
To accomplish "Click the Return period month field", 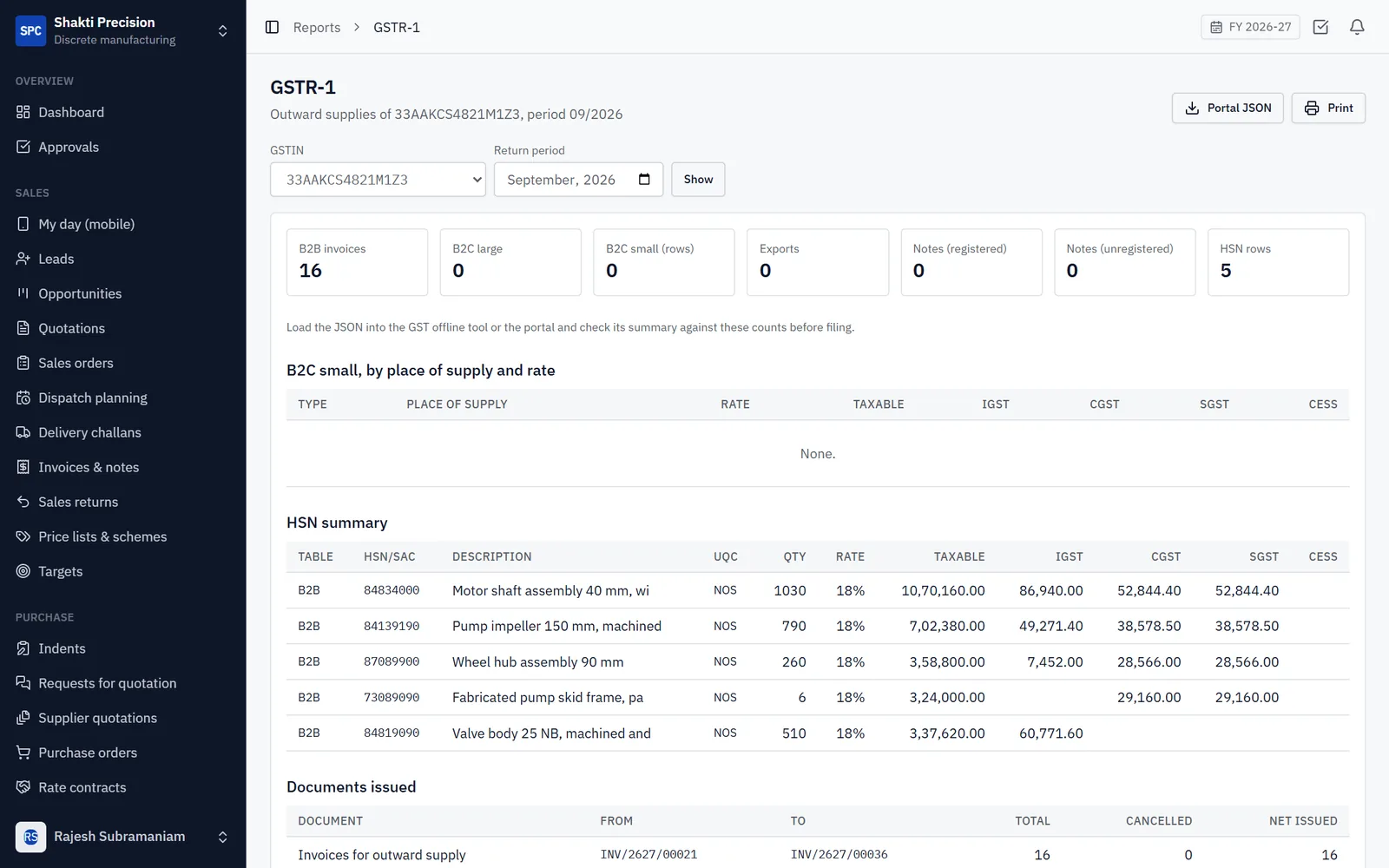I will 578,180.
